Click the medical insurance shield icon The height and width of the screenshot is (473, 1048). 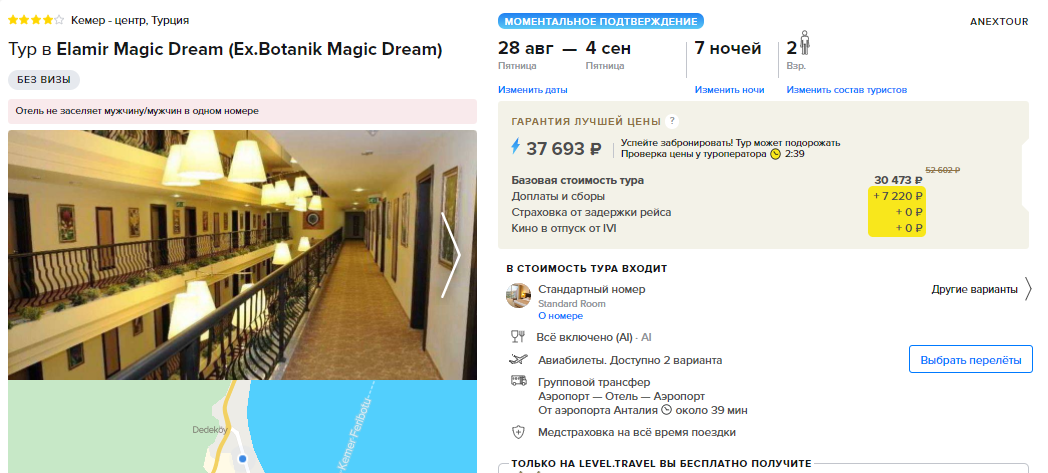click(x=518, y=432)
